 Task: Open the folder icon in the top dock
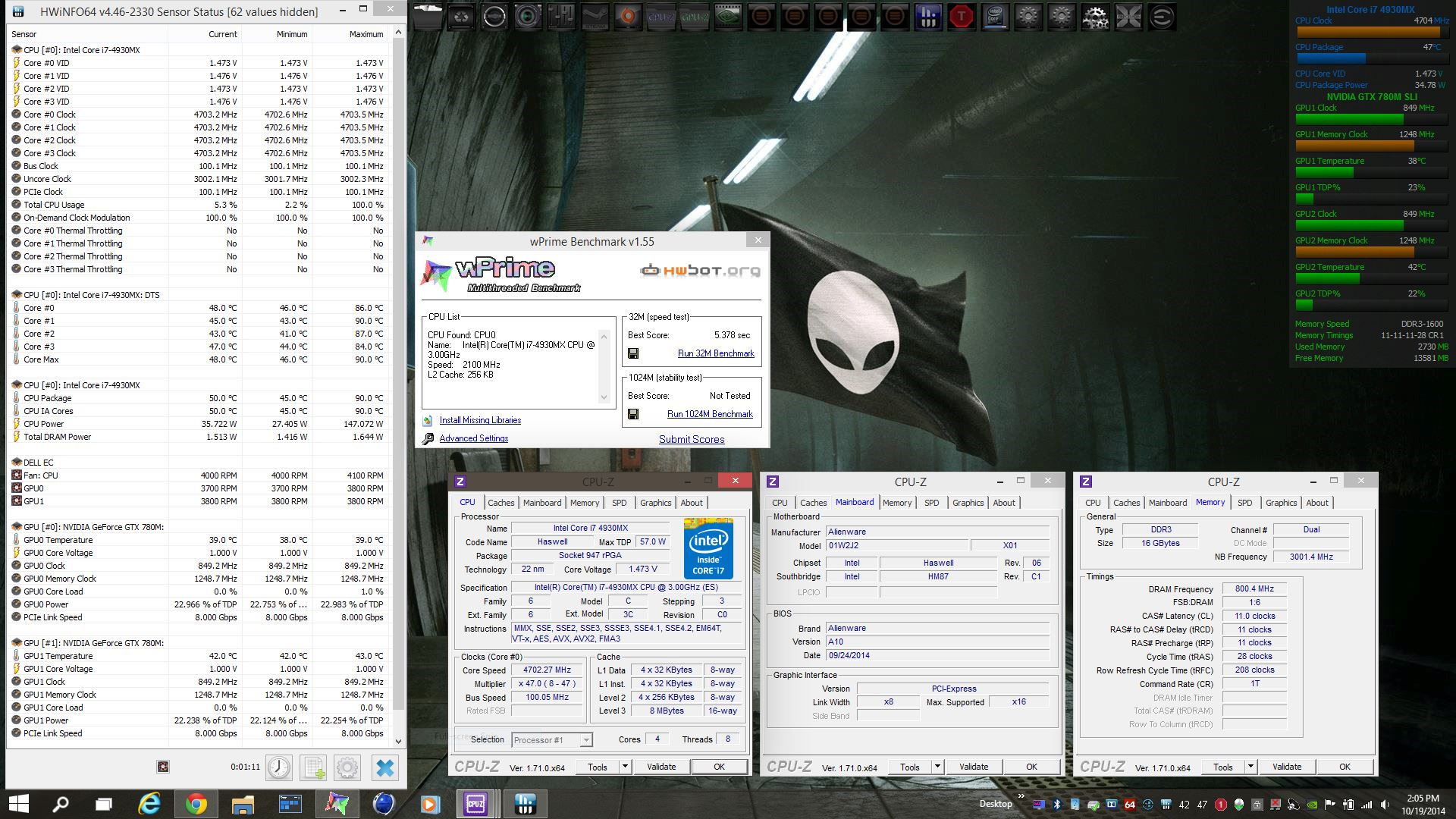pos(427,17)
